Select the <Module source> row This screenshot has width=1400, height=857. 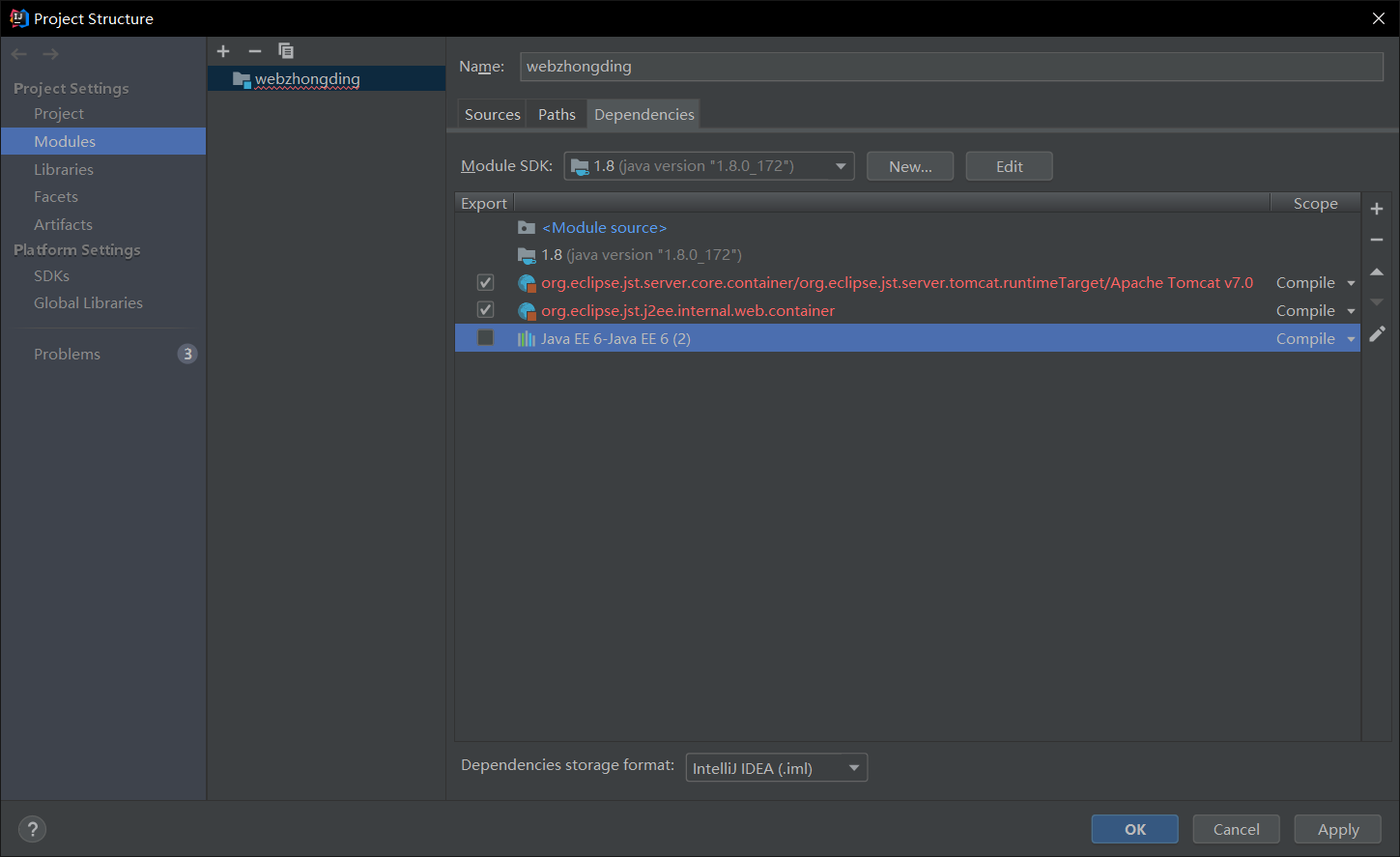[x=907, y=228]
